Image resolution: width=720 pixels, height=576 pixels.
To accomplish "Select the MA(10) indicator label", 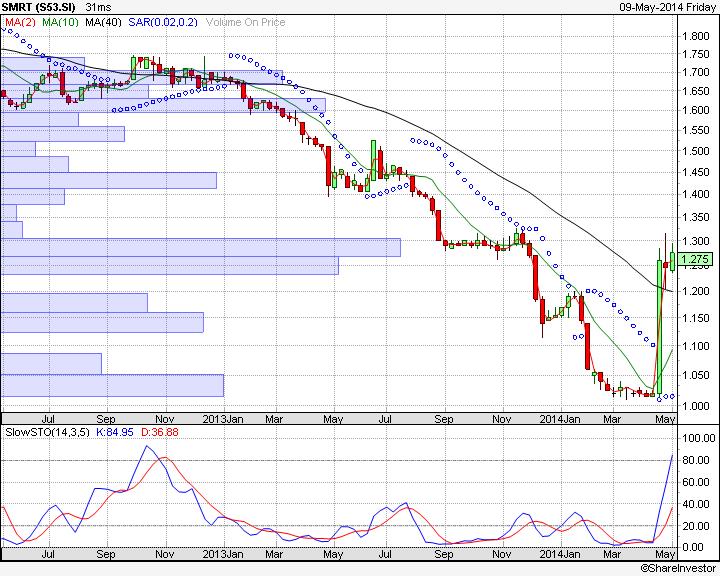I will [x=60, y=22].
